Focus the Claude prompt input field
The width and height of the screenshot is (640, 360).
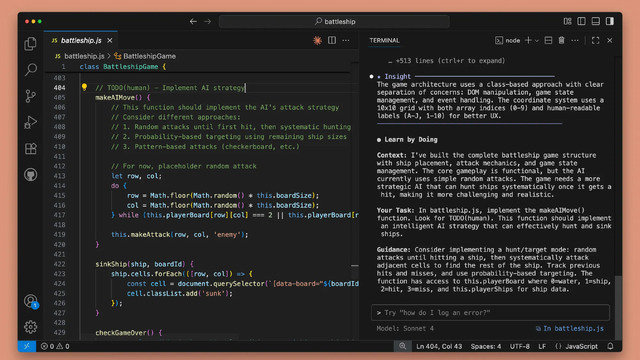(x=490, y=313)
